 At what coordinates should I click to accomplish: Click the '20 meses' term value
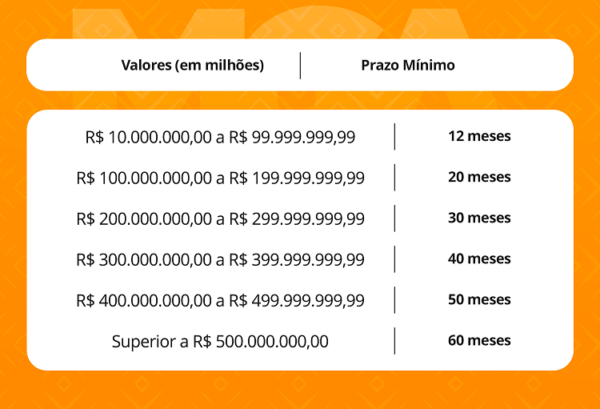point(479,177)
